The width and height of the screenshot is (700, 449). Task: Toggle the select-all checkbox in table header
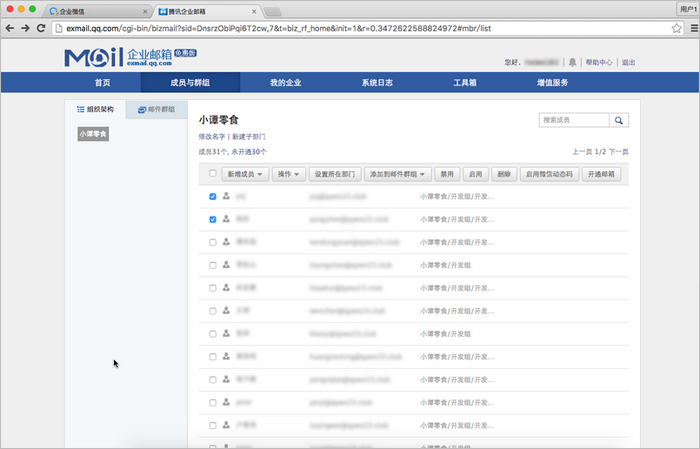pyautogui.click(x=212, y=174)
